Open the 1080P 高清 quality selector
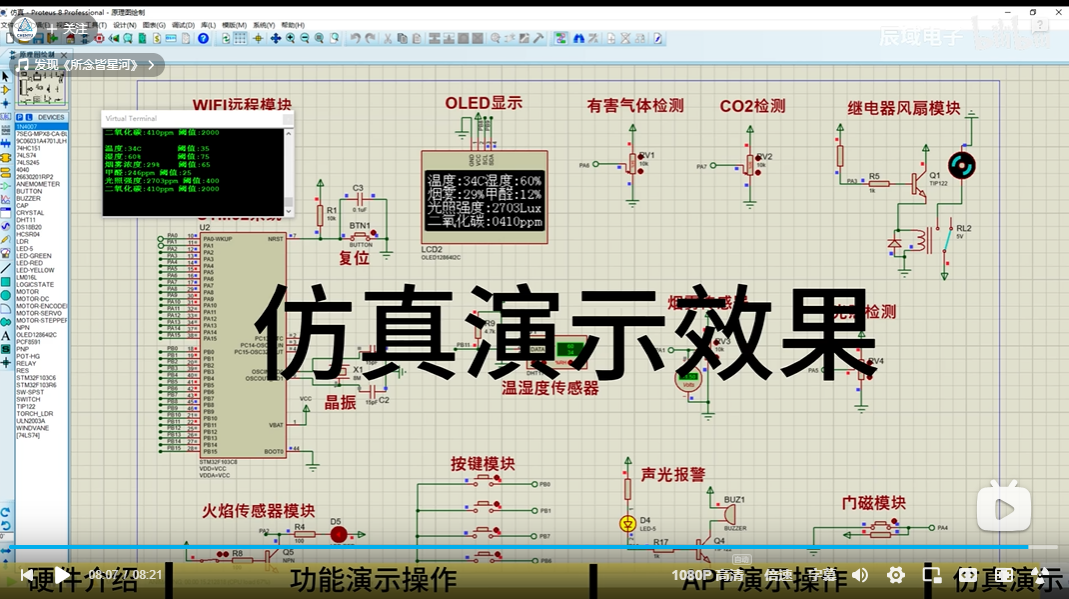This screenshot has width=1069, height=599. point(708,575)
